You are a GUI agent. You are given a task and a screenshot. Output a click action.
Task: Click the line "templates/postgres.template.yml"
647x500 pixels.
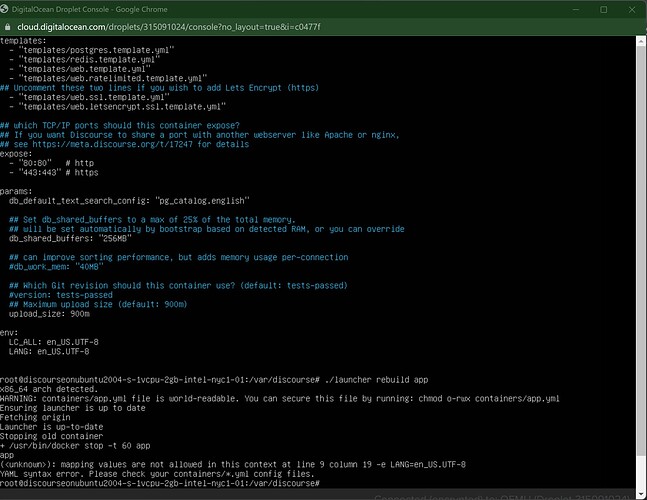(92, 50)
